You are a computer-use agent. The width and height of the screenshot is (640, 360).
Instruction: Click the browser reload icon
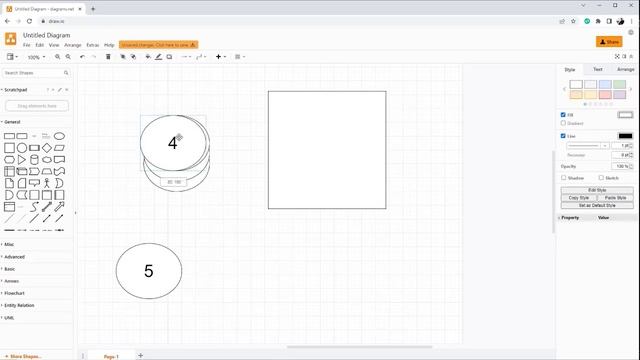tap(29, 21)
